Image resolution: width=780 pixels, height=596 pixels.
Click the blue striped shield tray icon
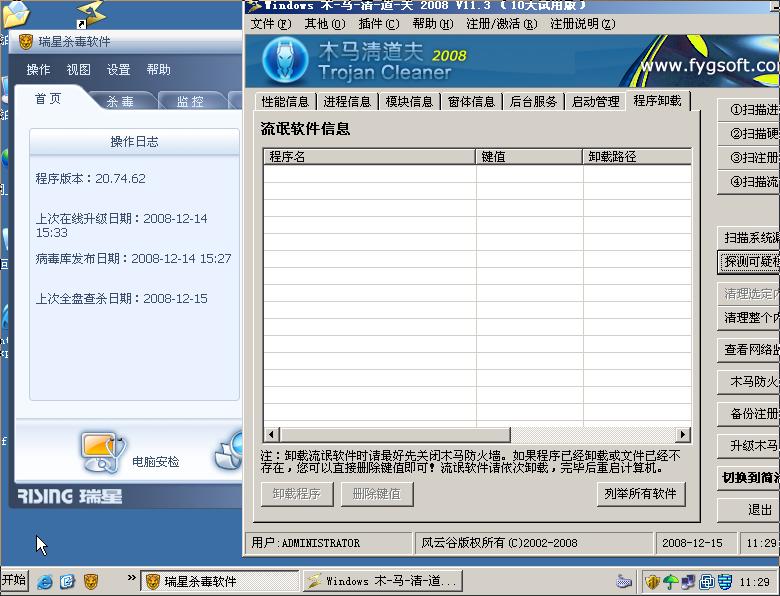[x=725, y=581]
